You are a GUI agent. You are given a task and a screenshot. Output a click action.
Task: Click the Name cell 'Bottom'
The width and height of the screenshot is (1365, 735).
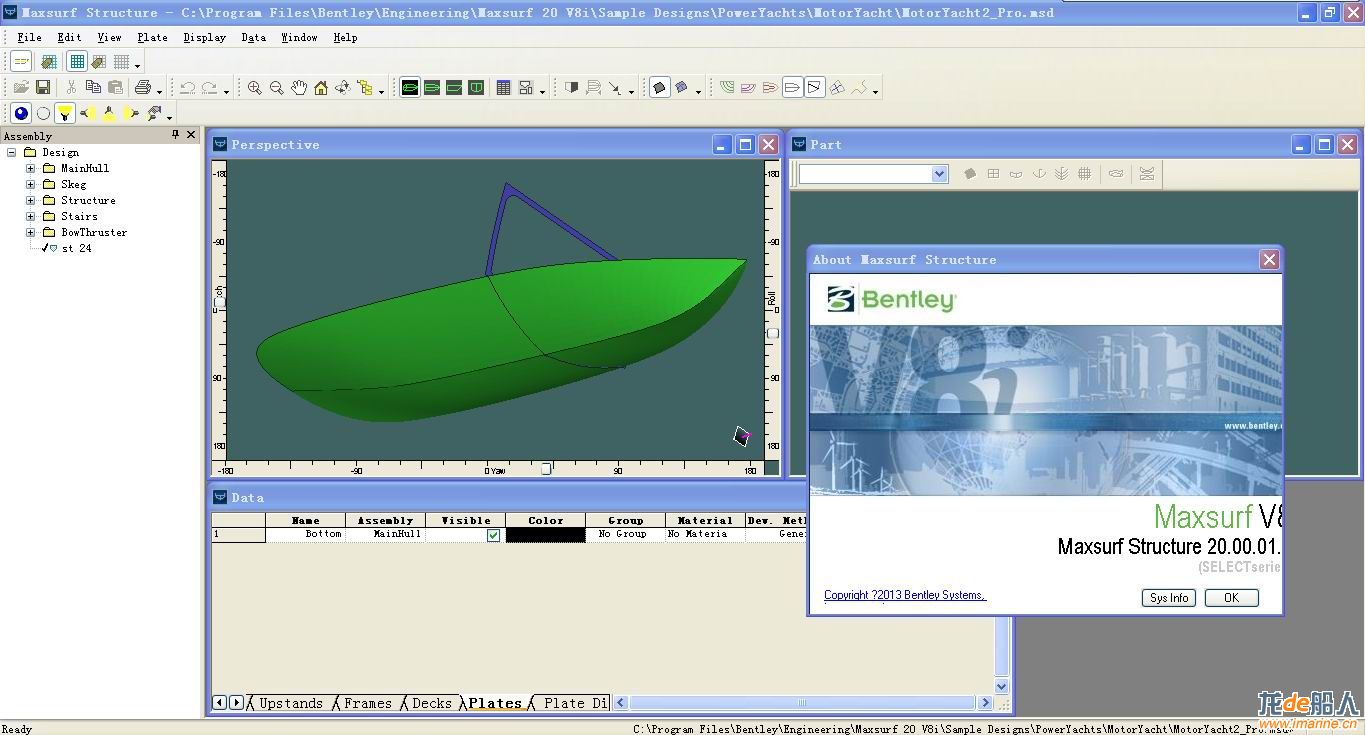click(305, 535)
